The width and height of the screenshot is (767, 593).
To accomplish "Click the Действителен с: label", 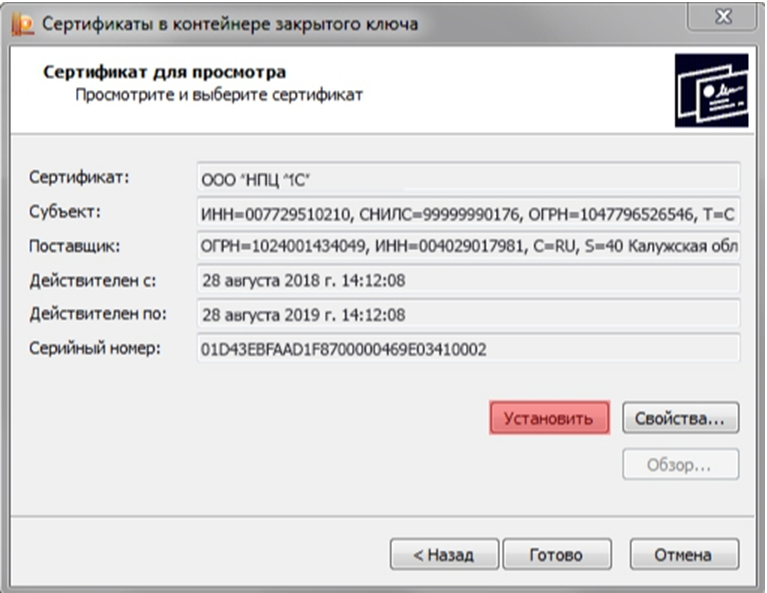I will (x=92, y=280).
